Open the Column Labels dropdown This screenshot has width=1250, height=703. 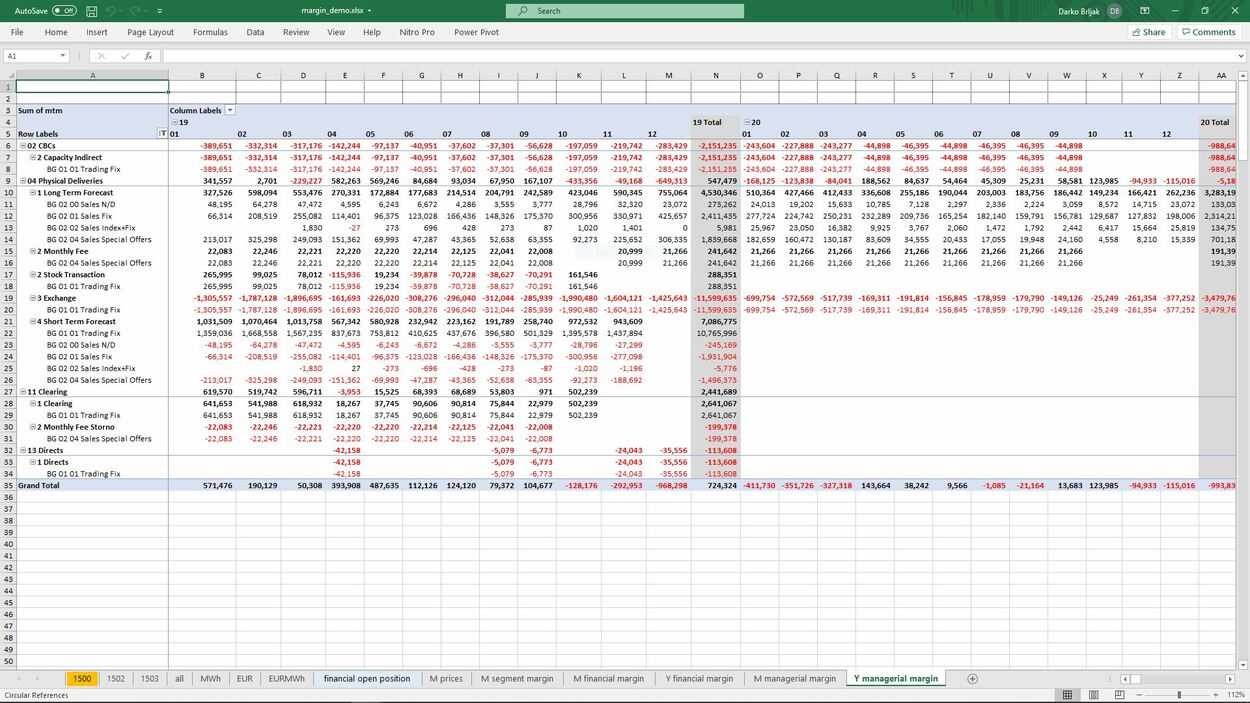tap(230, 110)
